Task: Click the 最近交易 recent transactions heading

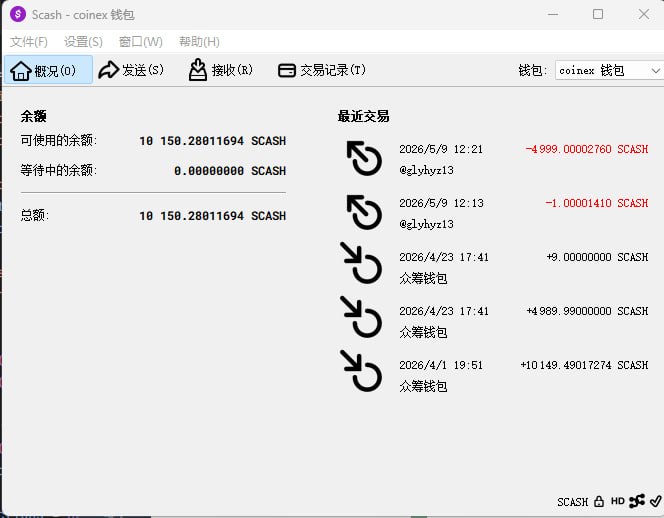Action: coord(363,116)
